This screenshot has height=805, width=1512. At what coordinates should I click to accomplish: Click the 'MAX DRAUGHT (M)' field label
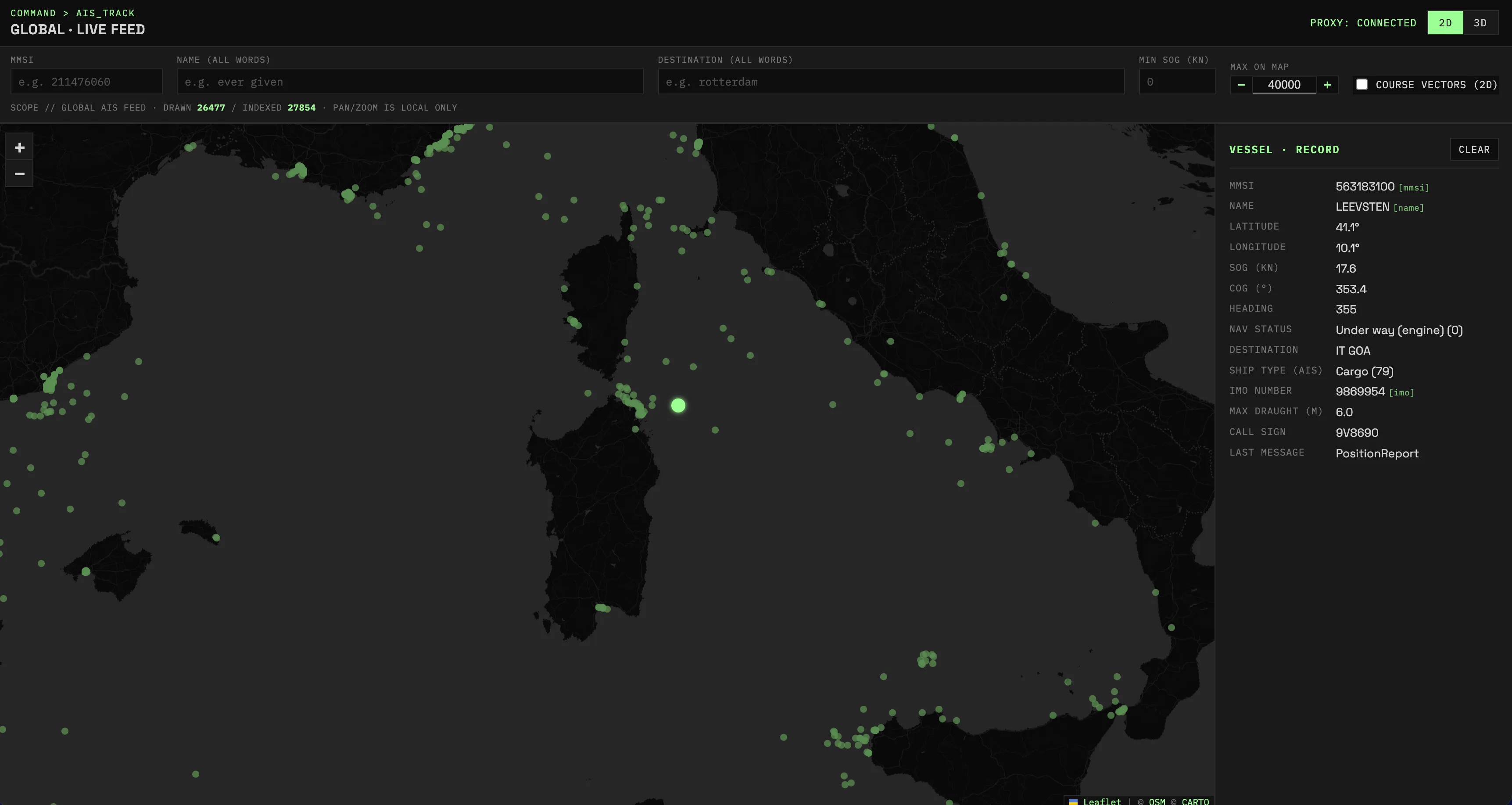click(1276, 412)
